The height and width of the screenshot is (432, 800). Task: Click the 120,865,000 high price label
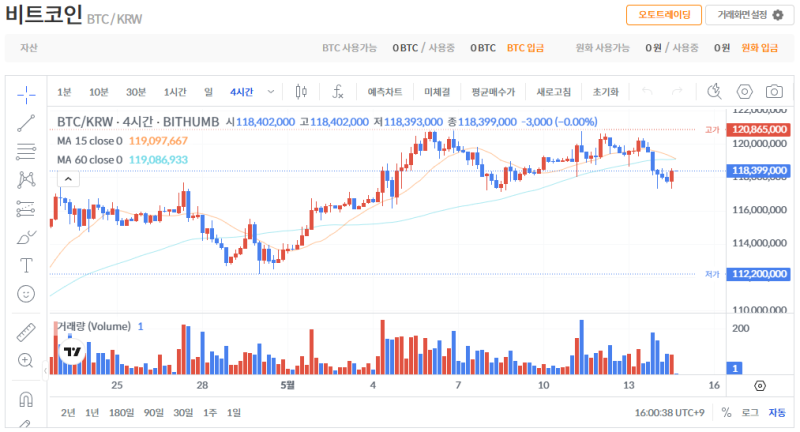pos(759,130)
